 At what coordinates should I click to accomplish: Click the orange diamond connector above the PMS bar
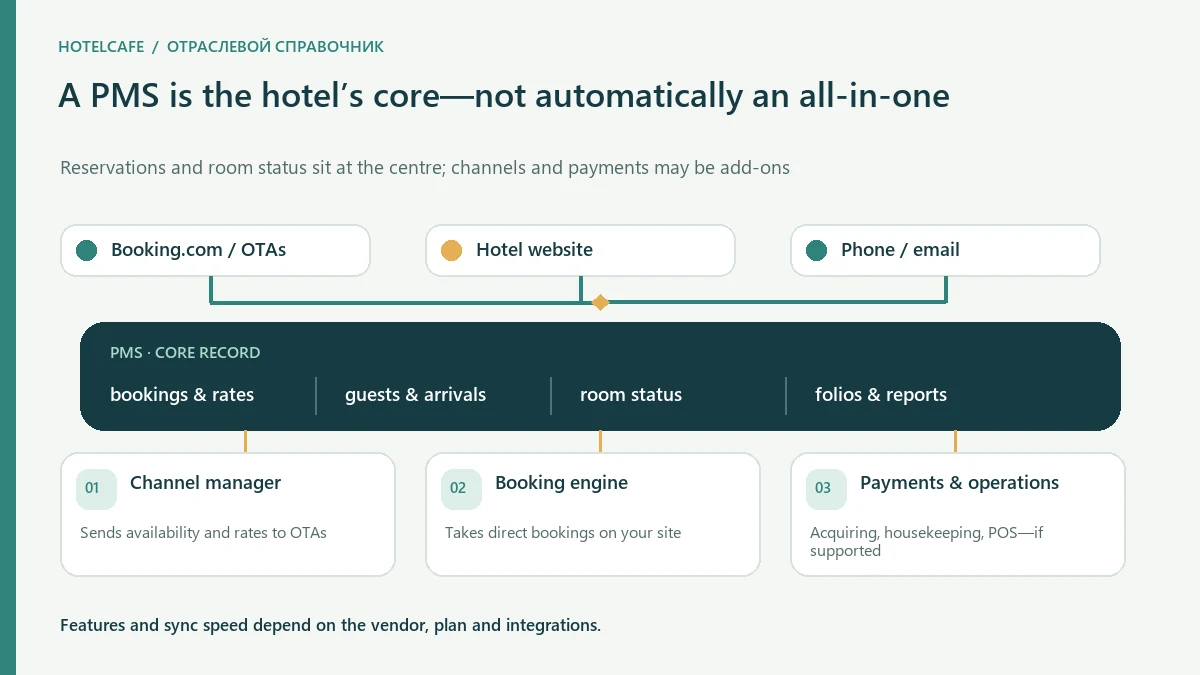coord(600,302)
